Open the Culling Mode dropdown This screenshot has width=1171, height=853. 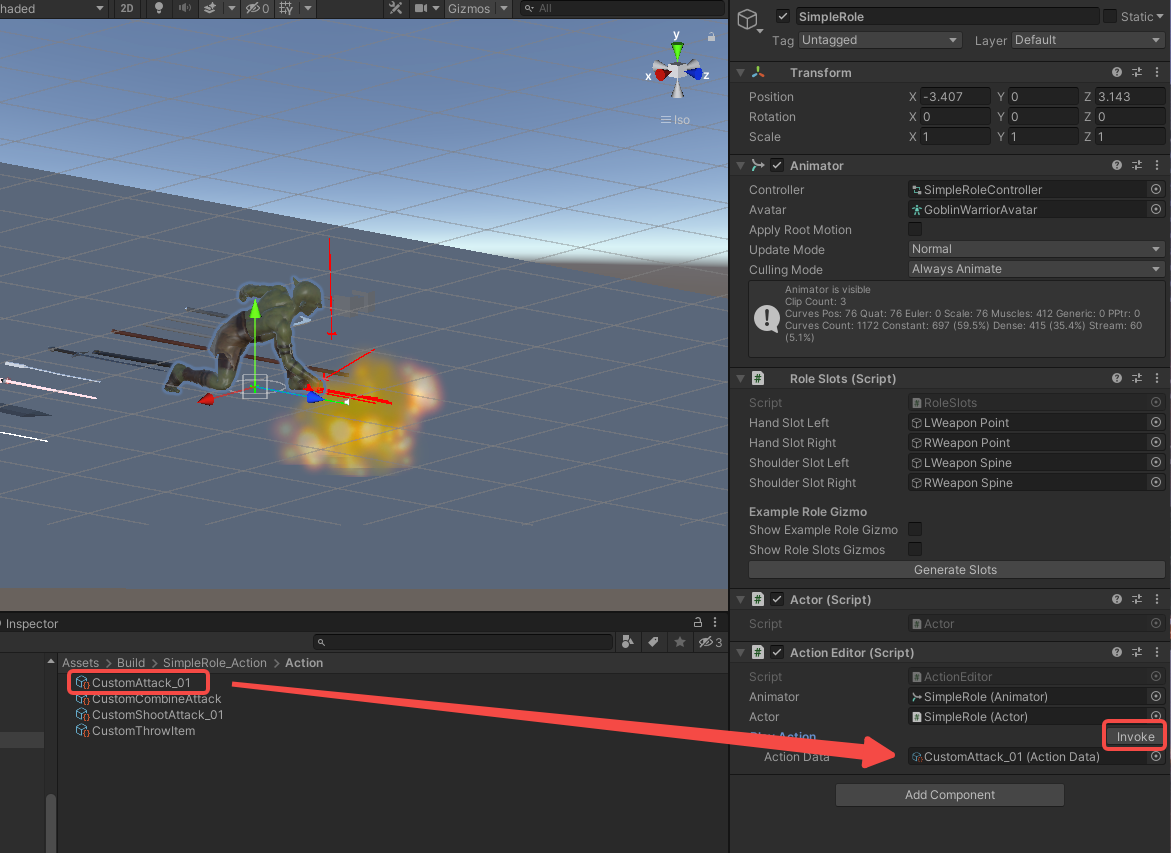pos(1036,269)
